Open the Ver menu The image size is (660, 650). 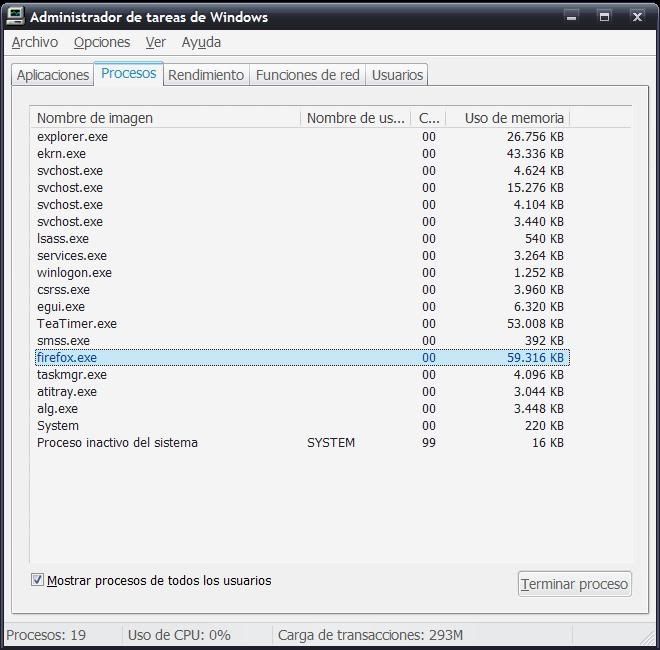point(156,43)
